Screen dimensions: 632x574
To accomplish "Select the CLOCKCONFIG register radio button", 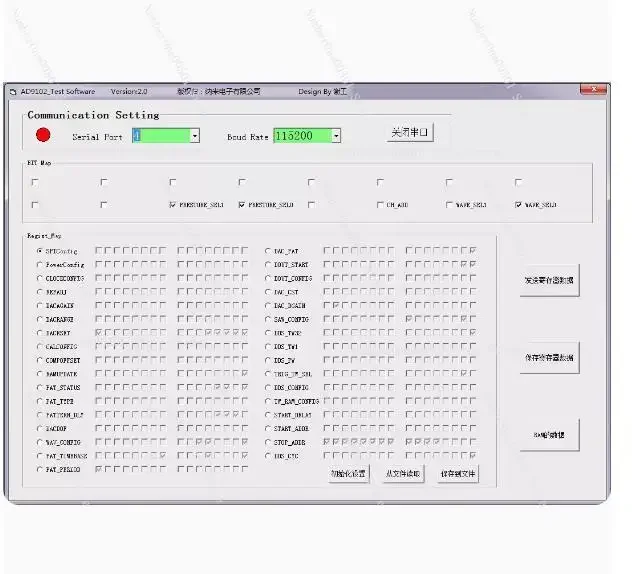I will tap(40, 278).
